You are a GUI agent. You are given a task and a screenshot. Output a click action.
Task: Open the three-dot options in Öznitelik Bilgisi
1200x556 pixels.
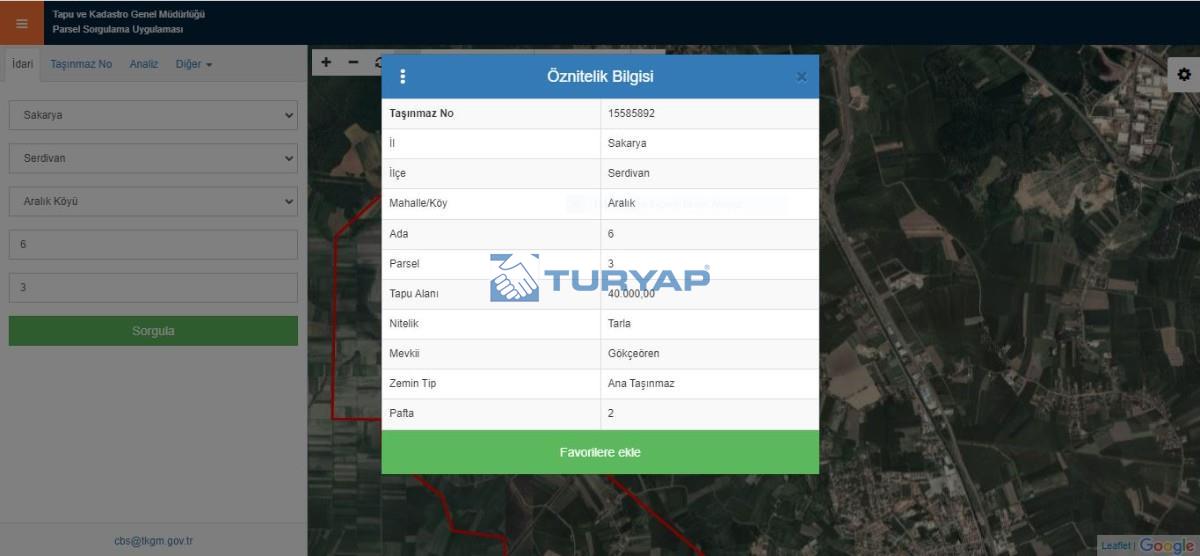point(403,77)
